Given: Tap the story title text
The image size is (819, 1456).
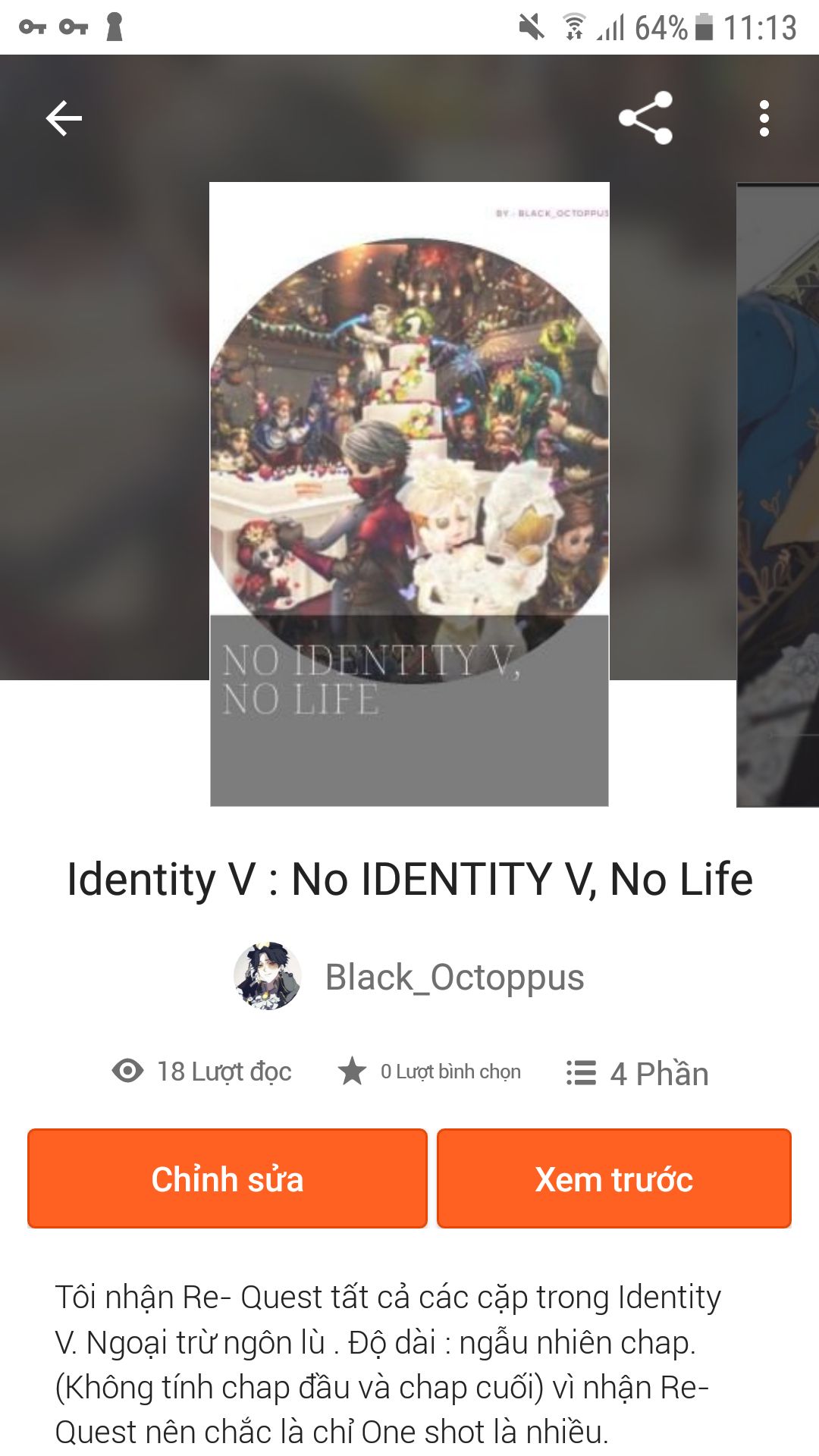Looking at the screenshot, I should 409,880.
